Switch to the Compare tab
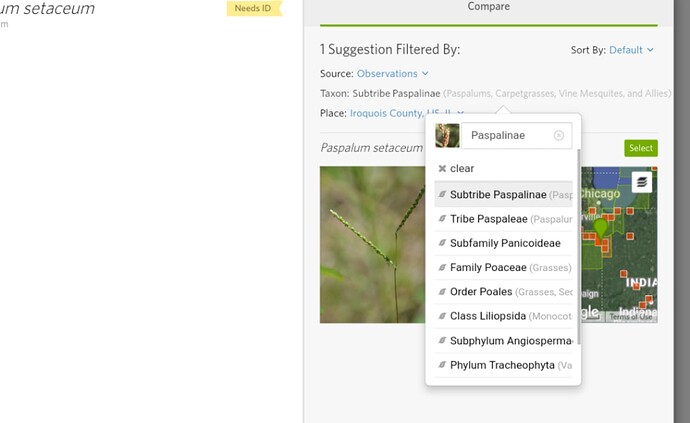Viewport: 690px width, 423px height. pos(488,7)
